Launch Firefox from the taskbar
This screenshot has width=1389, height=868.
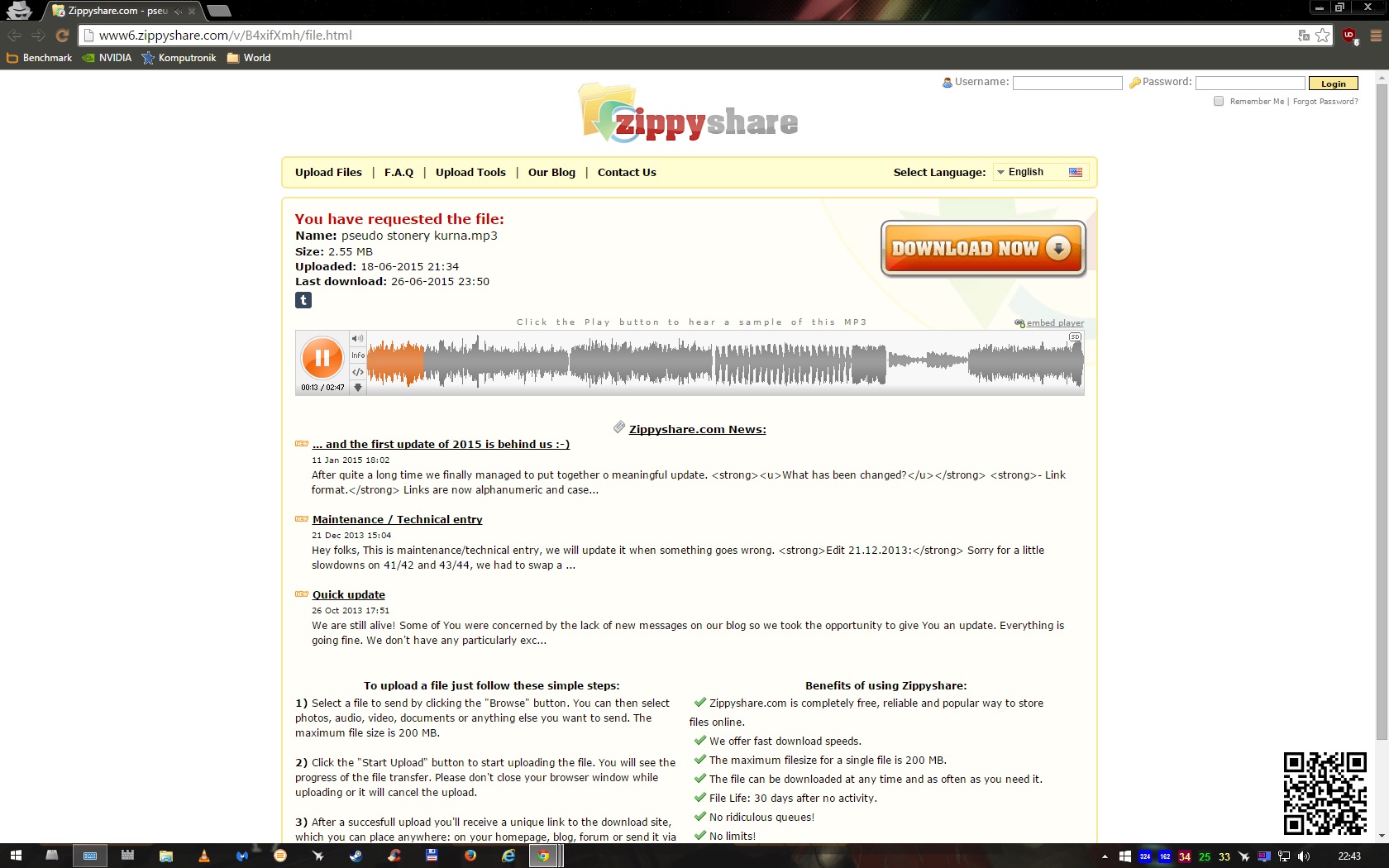pyautogui.click(x=470, y=856)
